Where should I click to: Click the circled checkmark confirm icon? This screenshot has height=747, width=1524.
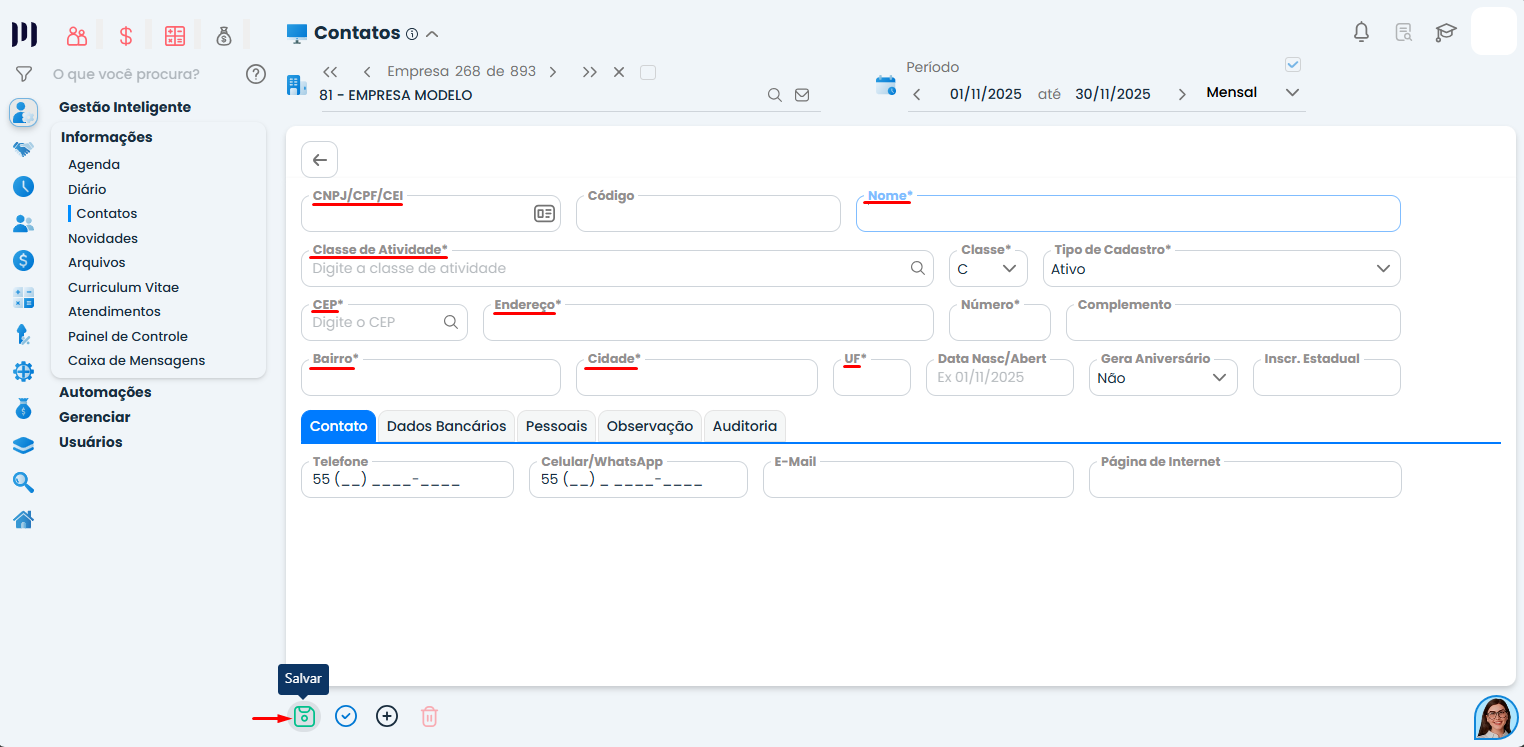[x=346, y=716]
